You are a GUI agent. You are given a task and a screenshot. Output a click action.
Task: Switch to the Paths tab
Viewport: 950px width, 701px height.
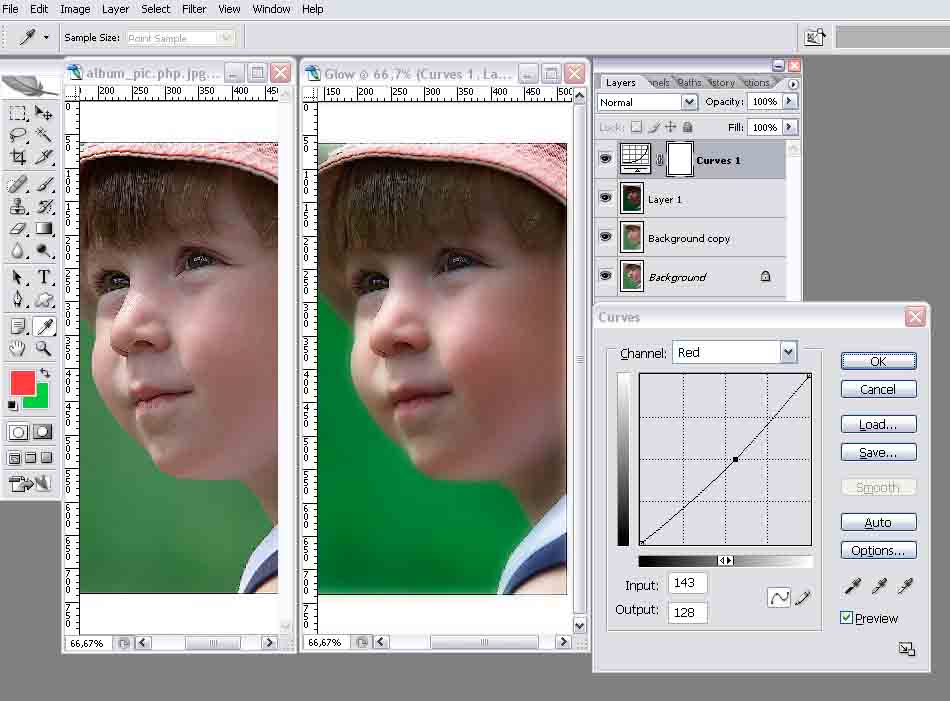pos(689,83)
